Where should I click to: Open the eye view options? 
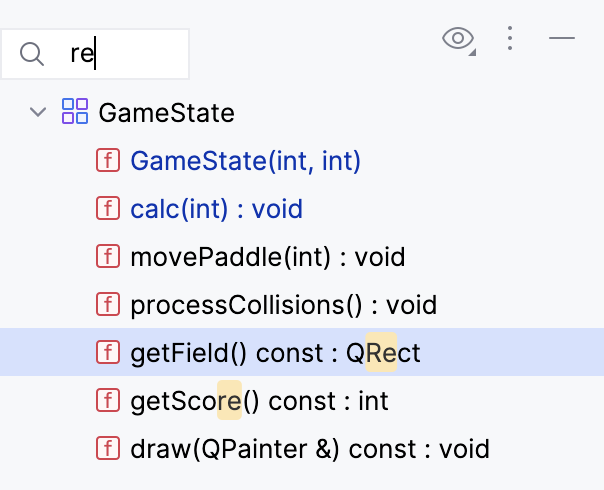pos(458,39)
